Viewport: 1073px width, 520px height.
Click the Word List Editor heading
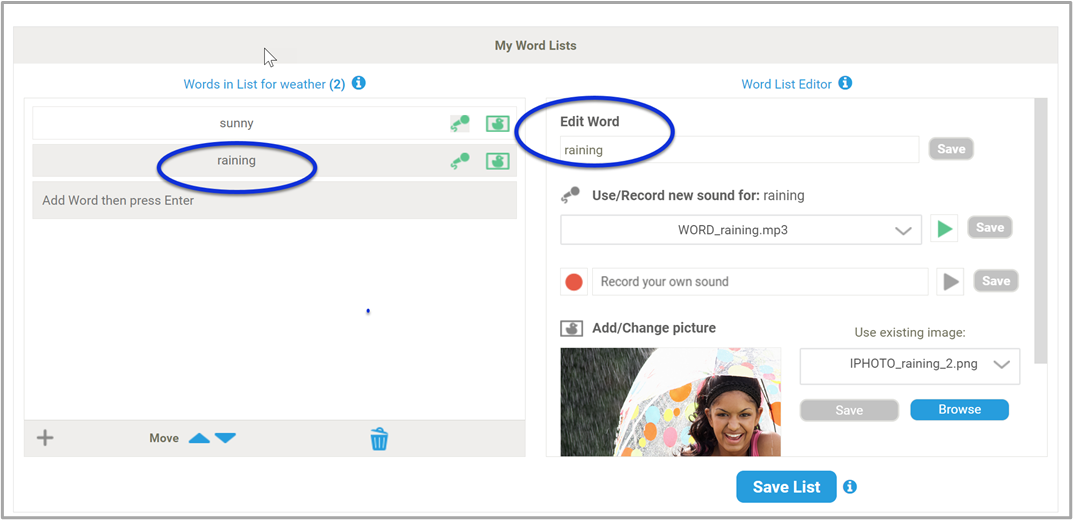786,85
